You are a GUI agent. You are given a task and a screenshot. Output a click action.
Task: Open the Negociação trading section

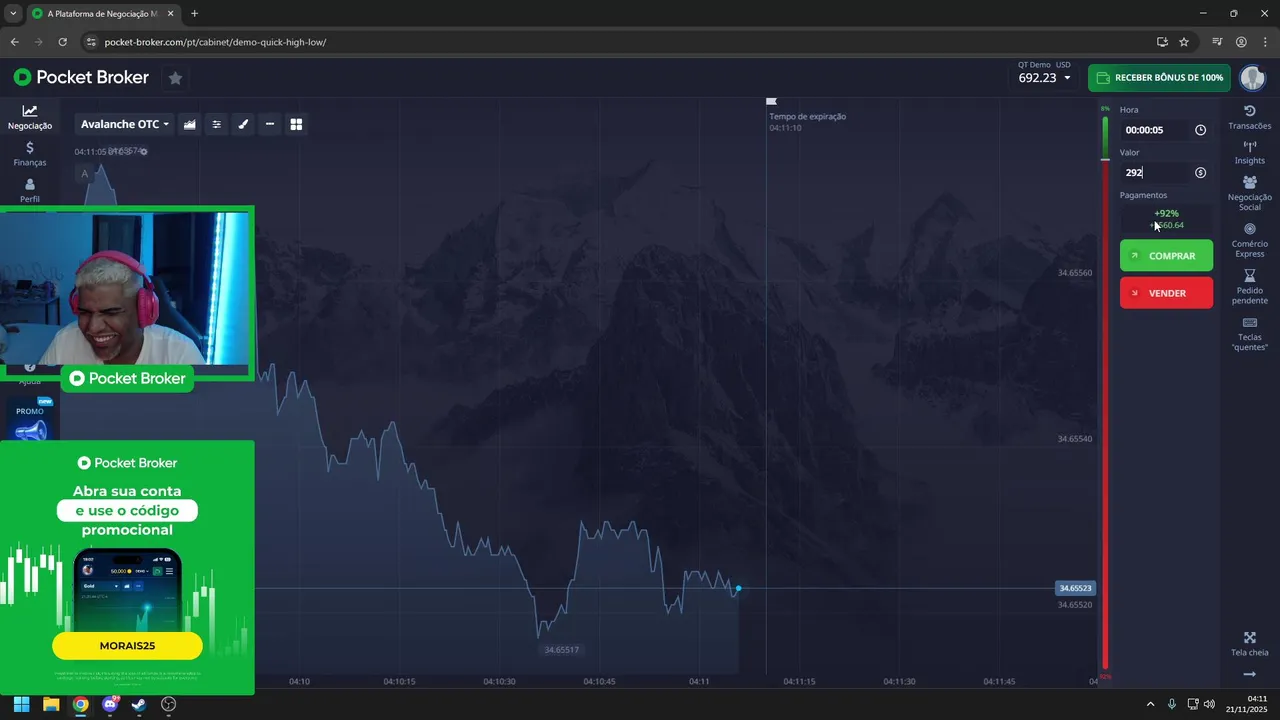tap(30, 117)
